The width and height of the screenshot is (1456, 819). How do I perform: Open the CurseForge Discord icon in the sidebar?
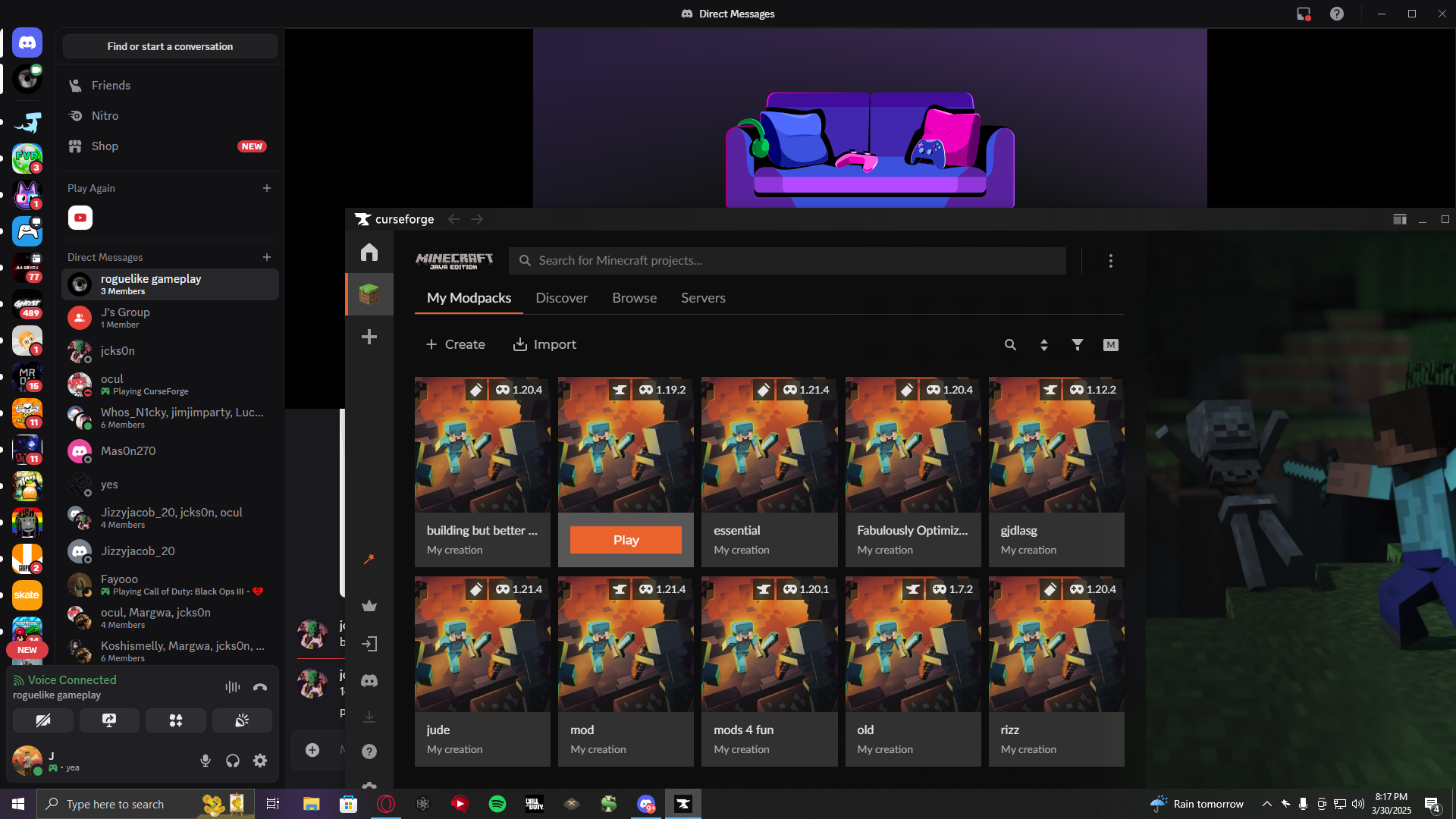coord(369,681)
